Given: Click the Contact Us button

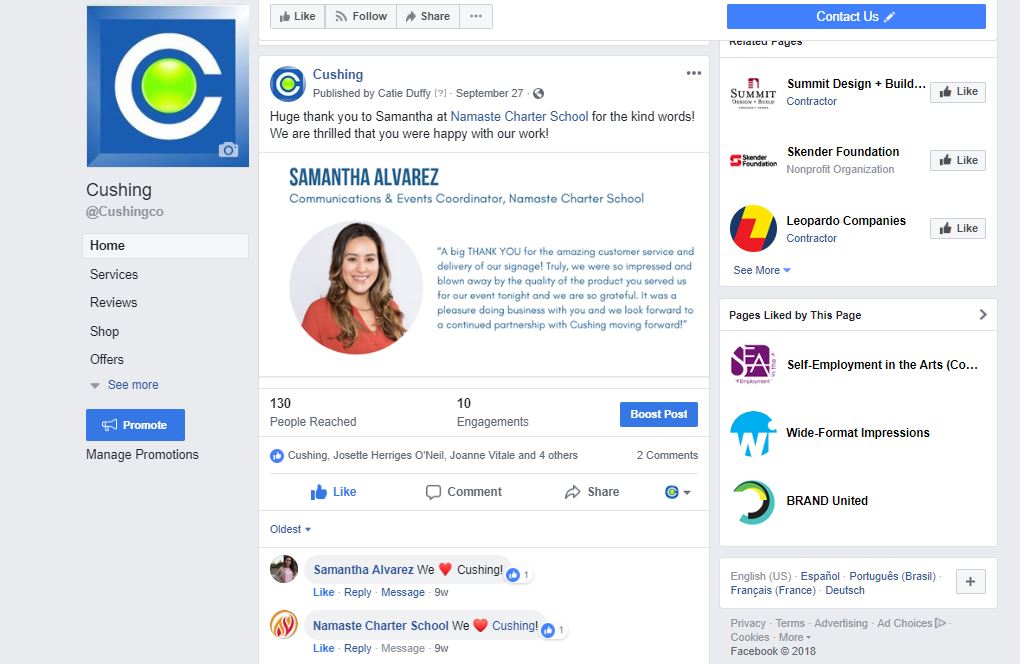Looking at the screenshot, I should [x=856, y=16].
